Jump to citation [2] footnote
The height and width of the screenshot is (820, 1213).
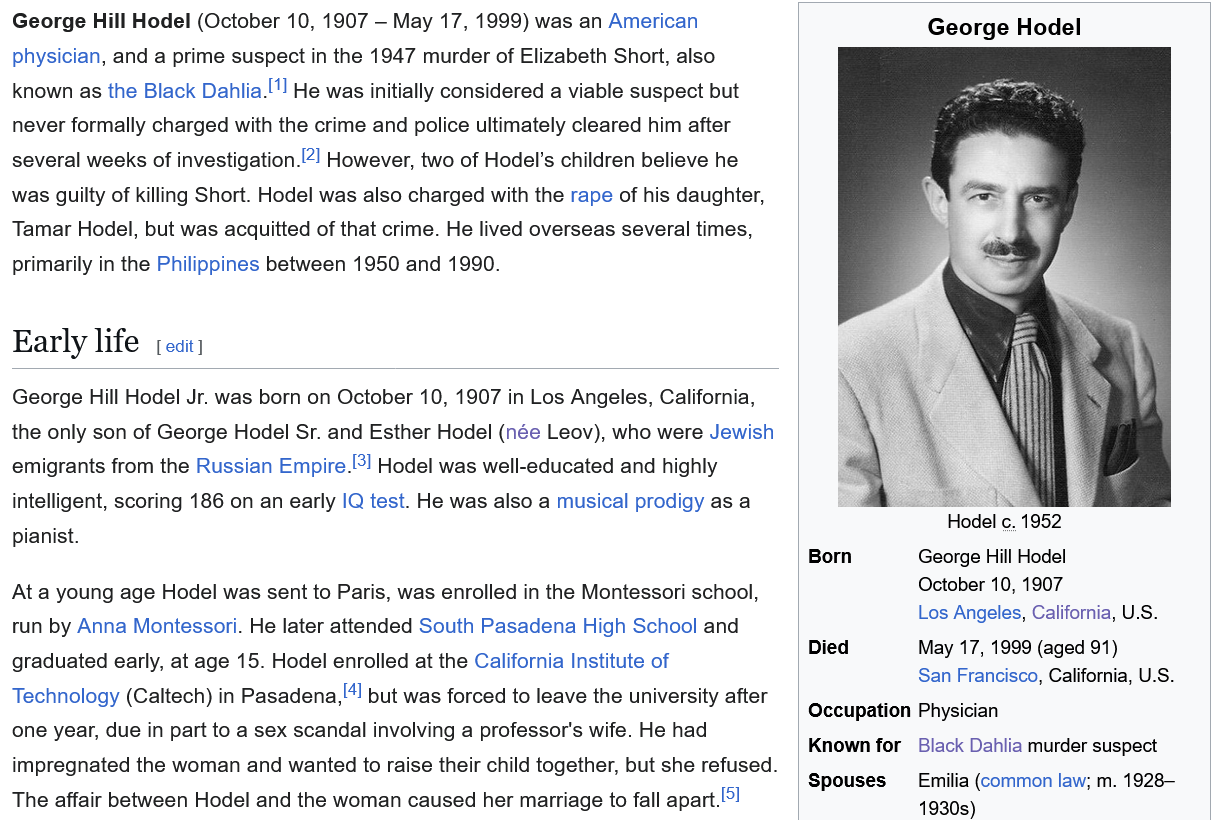click(x=311, y=155)
